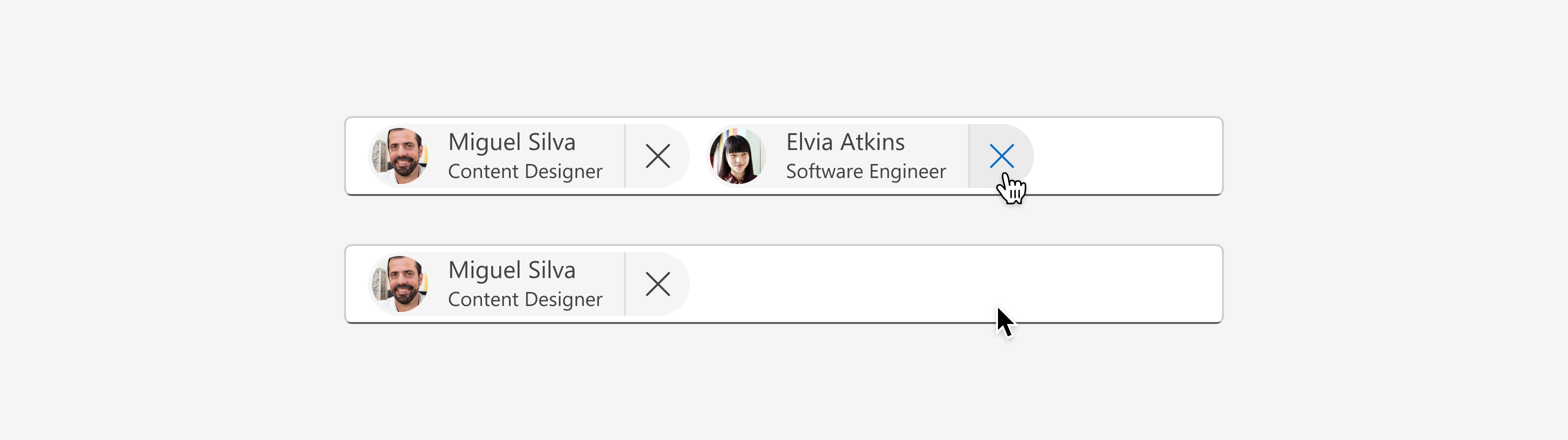Click the divider line in Elvia Atkins chip
1568x440 pixels.
[x=969, y=156]
